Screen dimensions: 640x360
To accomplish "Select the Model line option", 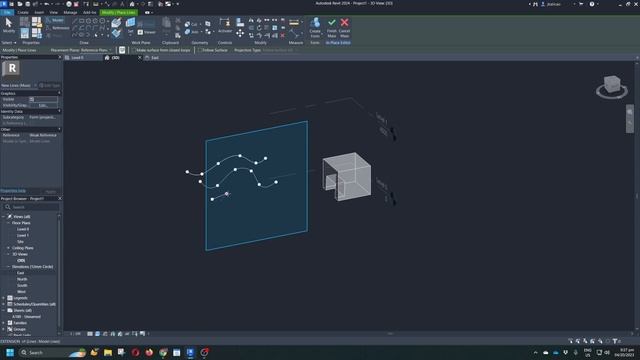I will [55, 20].
